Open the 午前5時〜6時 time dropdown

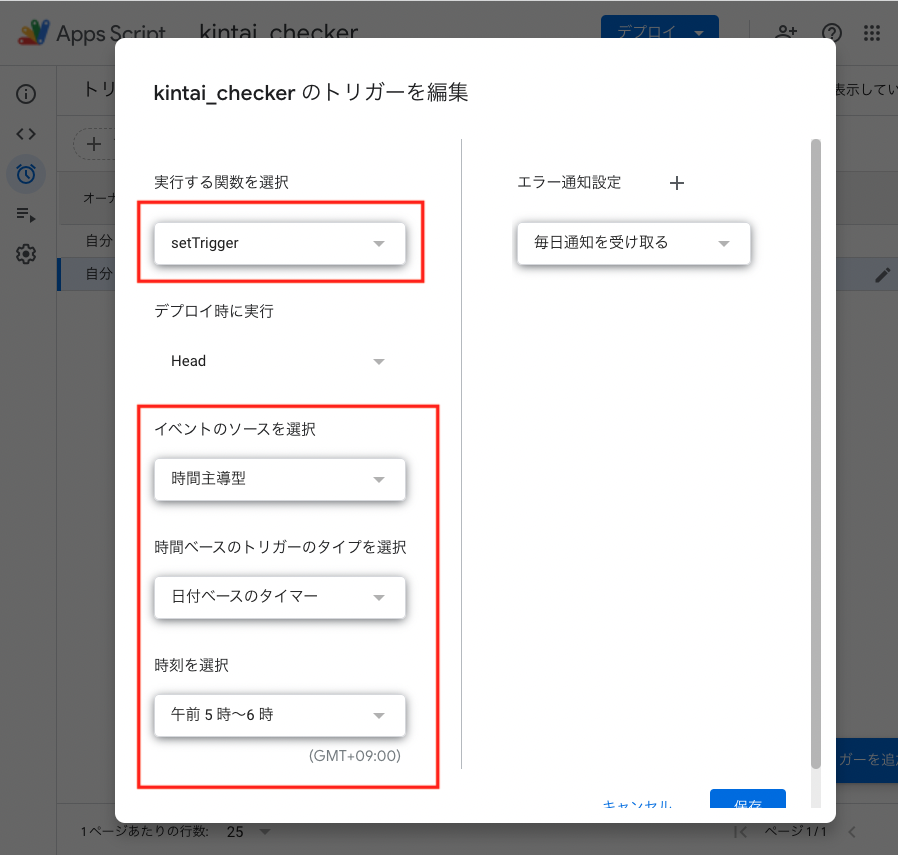pyautogui.click(x=280, y=715)
